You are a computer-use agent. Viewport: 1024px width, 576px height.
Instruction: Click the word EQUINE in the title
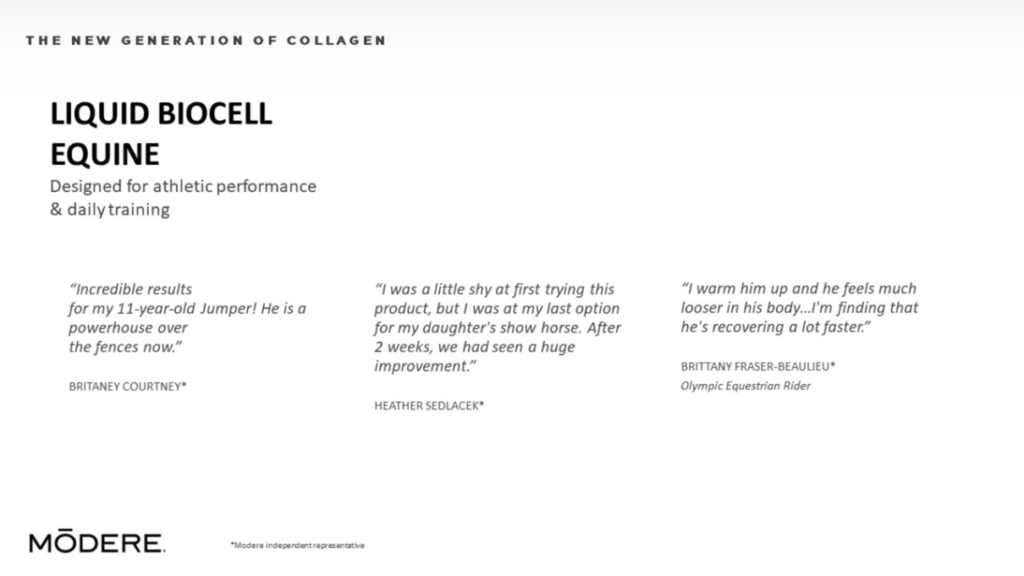point(104,155)
